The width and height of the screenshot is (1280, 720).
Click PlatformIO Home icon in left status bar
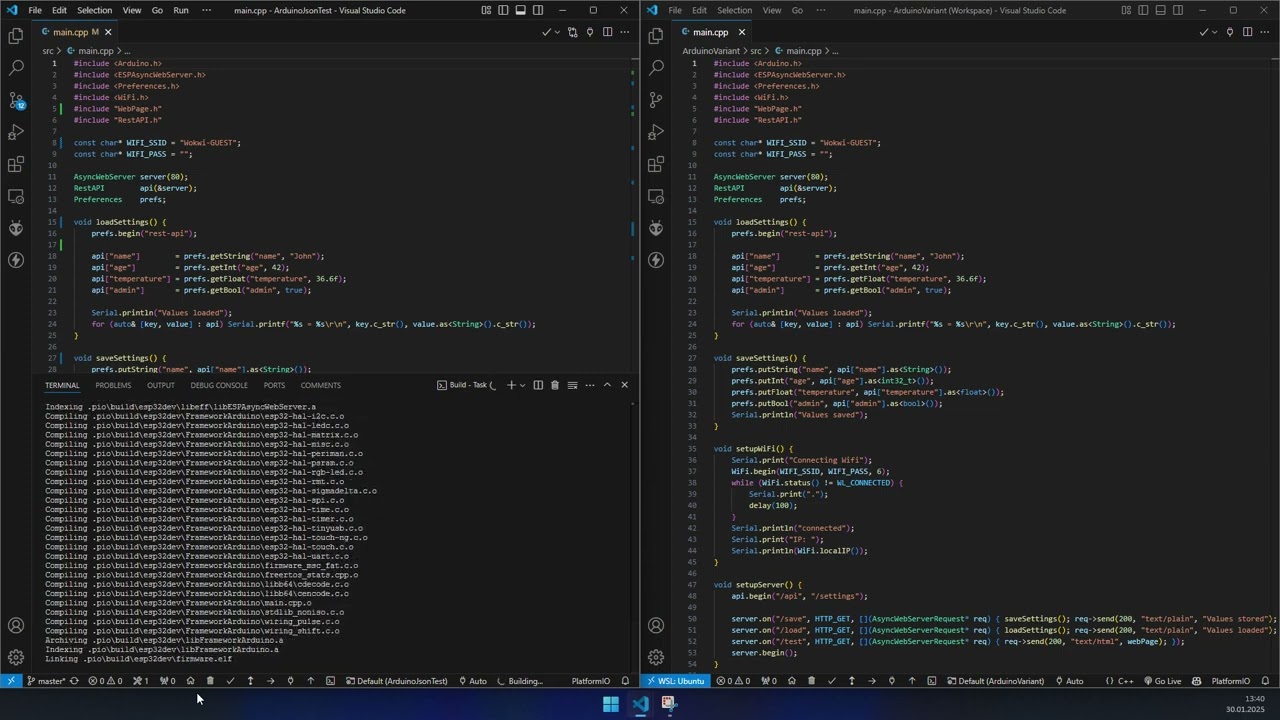point(190,681)
